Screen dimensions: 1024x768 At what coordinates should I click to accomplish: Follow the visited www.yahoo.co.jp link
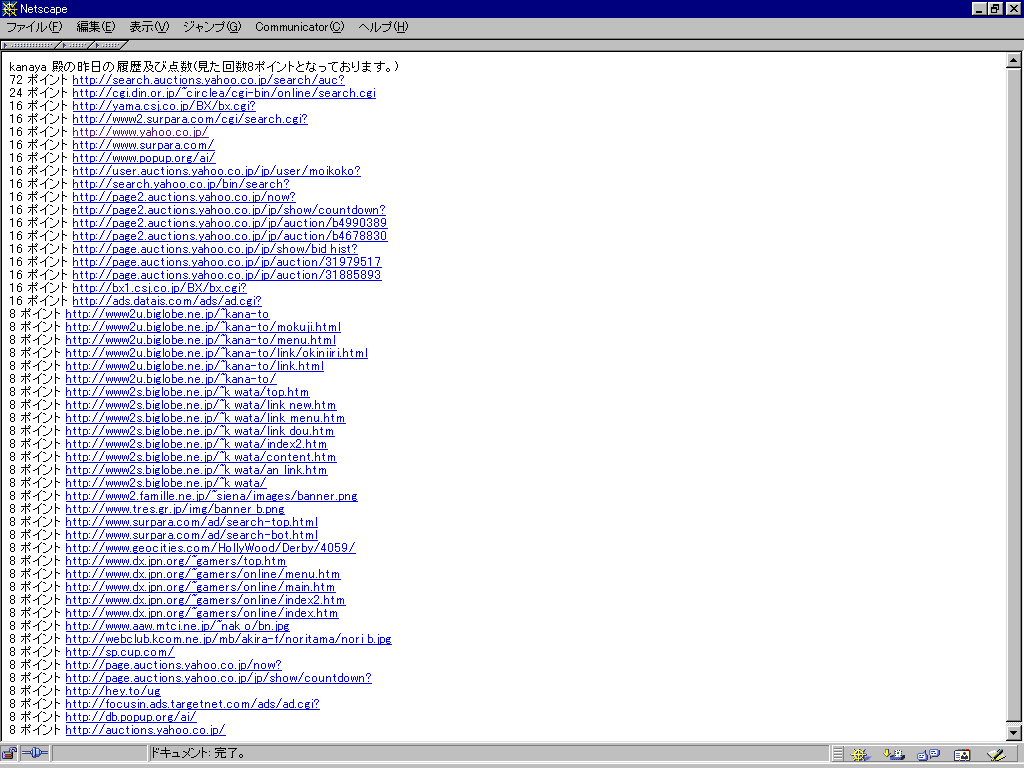[x=140, y=133]
